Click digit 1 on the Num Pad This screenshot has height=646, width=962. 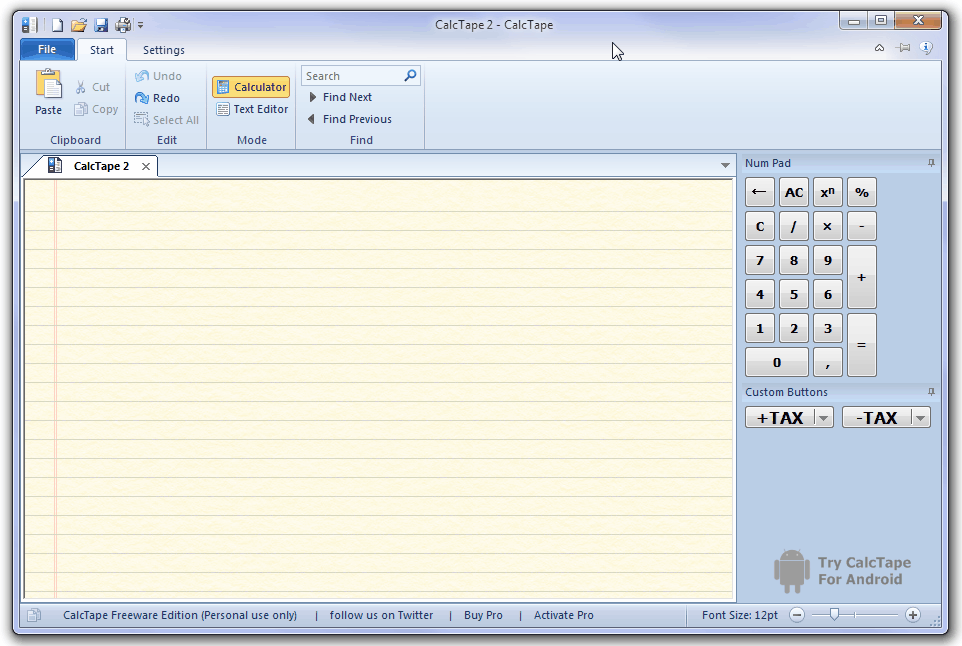click(x=760, y=328)
